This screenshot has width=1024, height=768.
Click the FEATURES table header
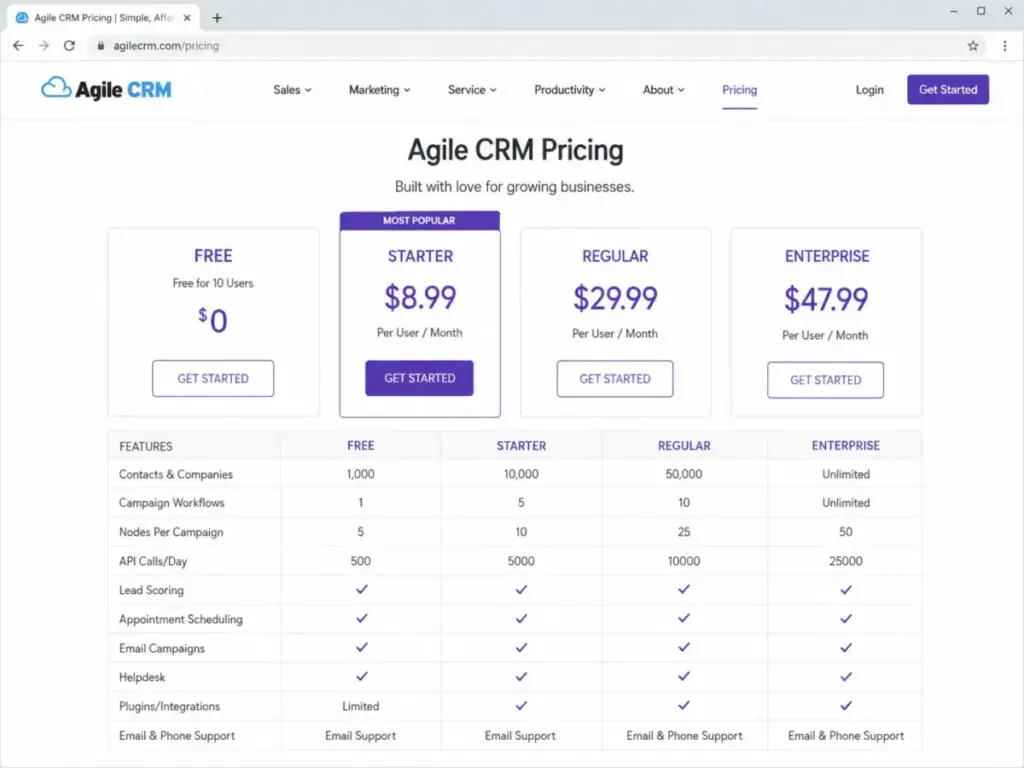click(146, 447)
